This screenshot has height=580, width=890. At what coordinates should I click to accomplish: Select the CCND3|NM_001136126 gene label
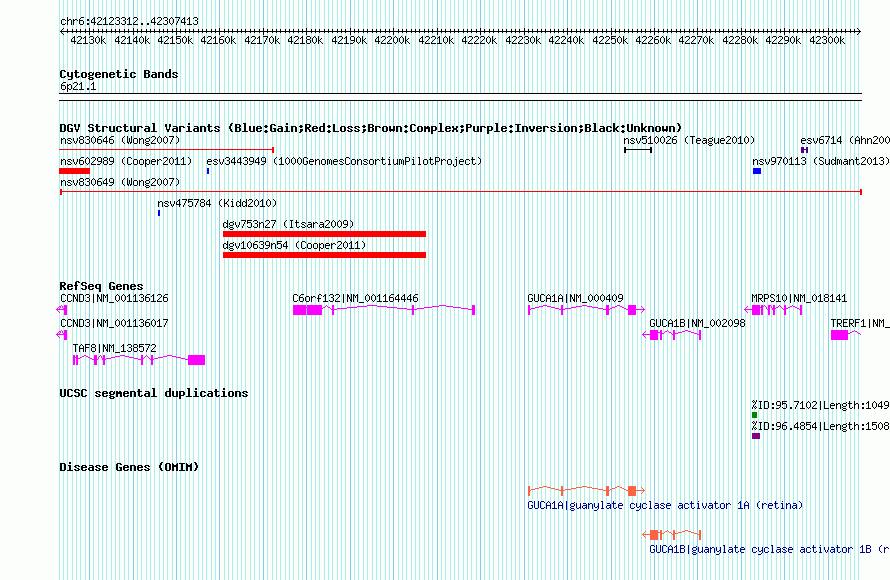114,298
